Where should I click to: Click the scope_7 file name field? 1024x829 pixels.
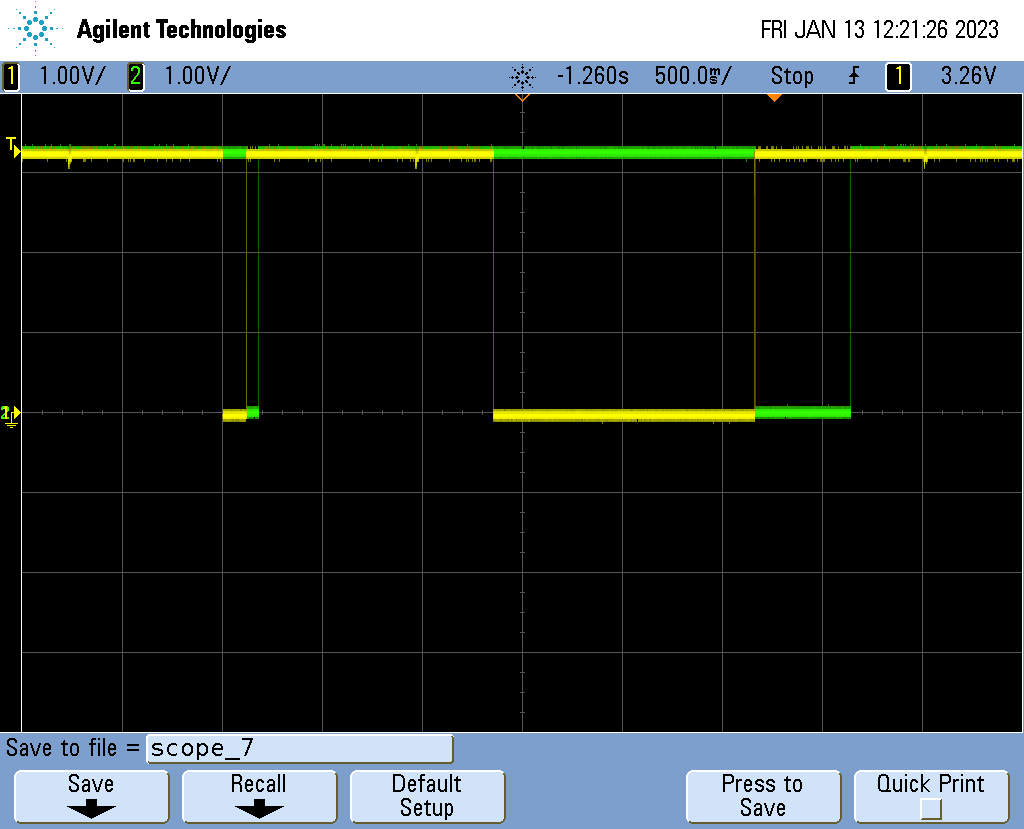click(x=299, y=748)
